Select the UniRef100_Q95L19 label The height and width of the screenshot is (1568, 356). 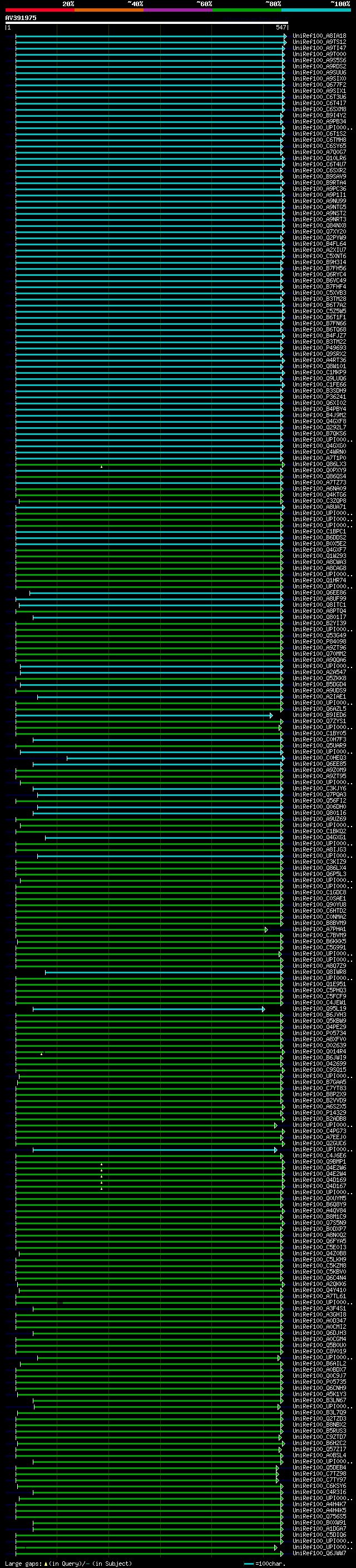point(319,1009)
